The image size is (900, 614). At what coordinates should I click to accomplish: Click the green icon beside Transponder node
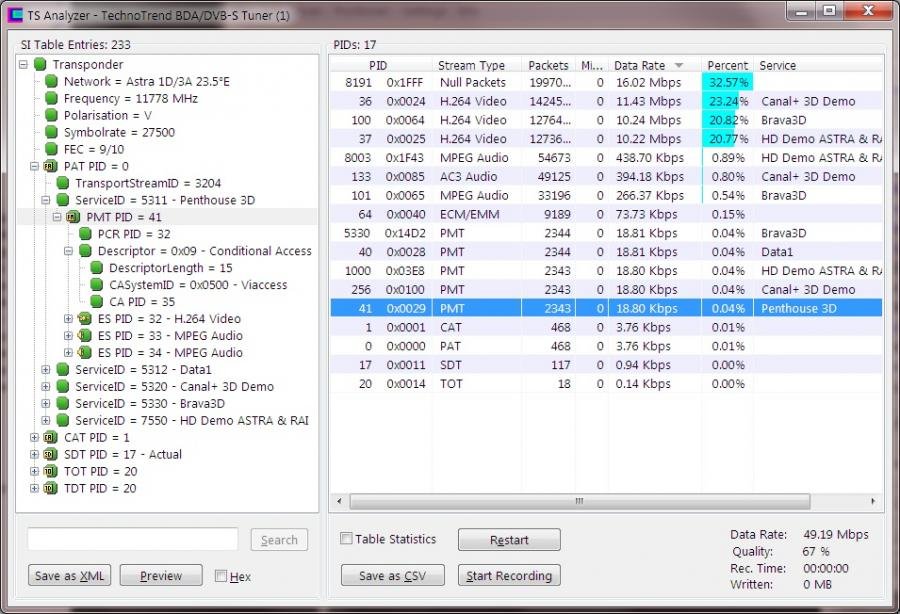click(40, 65)
